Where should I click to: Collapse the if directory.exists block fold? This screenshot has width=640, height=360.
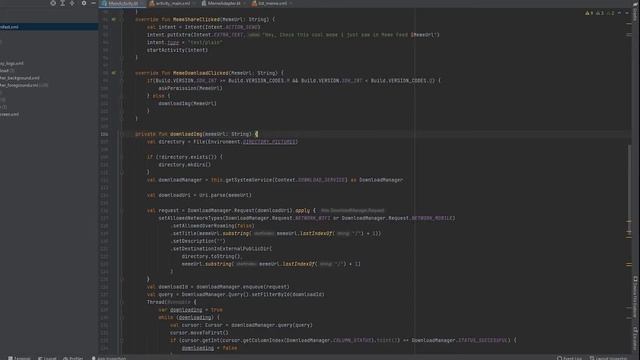(x=122, y=157)
